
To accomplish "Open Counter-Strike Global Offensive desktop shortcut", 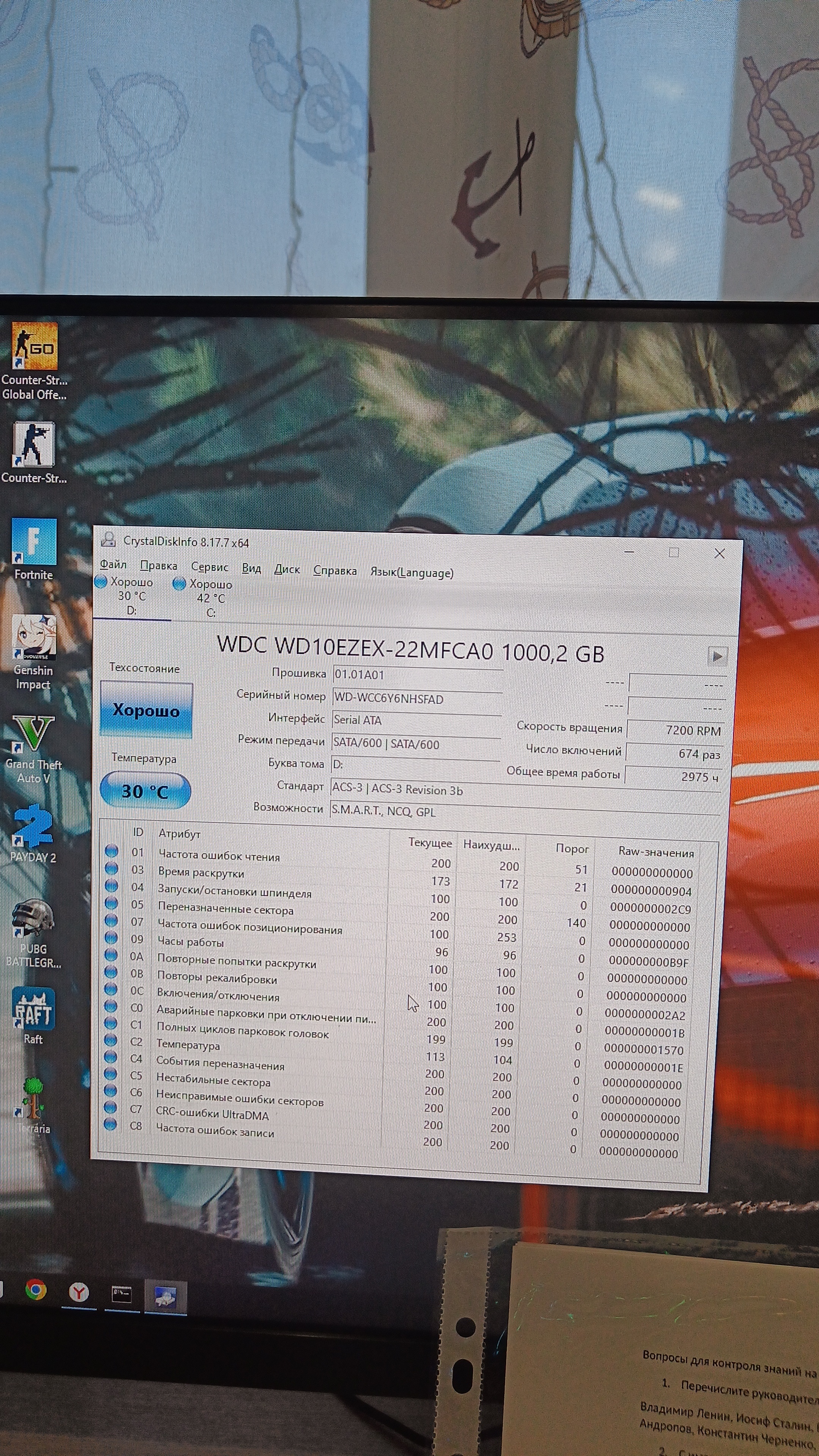I will [x=35, y=345].
